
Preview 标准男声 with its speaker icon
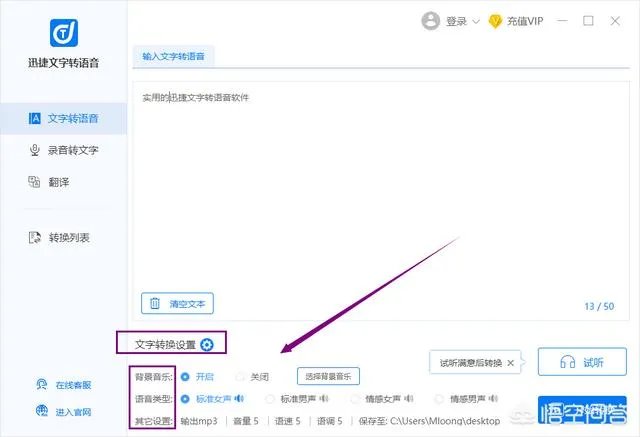click(x=324, y=398)
